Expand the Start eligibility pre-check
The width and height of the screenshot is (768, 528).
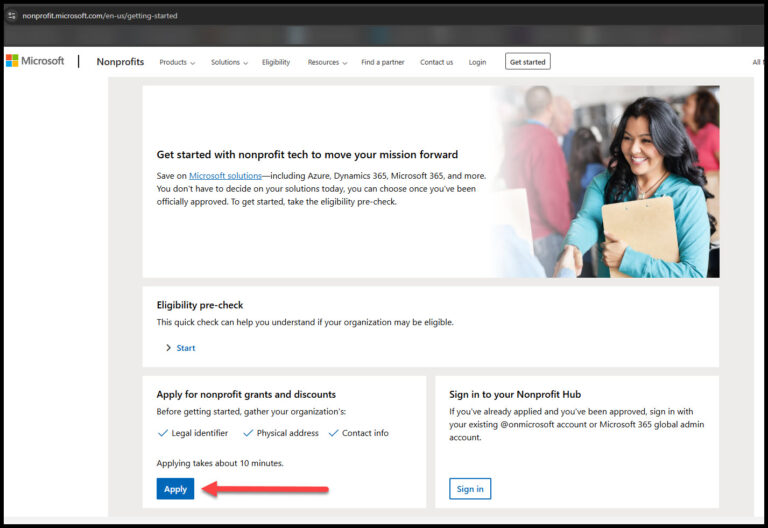pyautogui.click(x=186, y=348)
